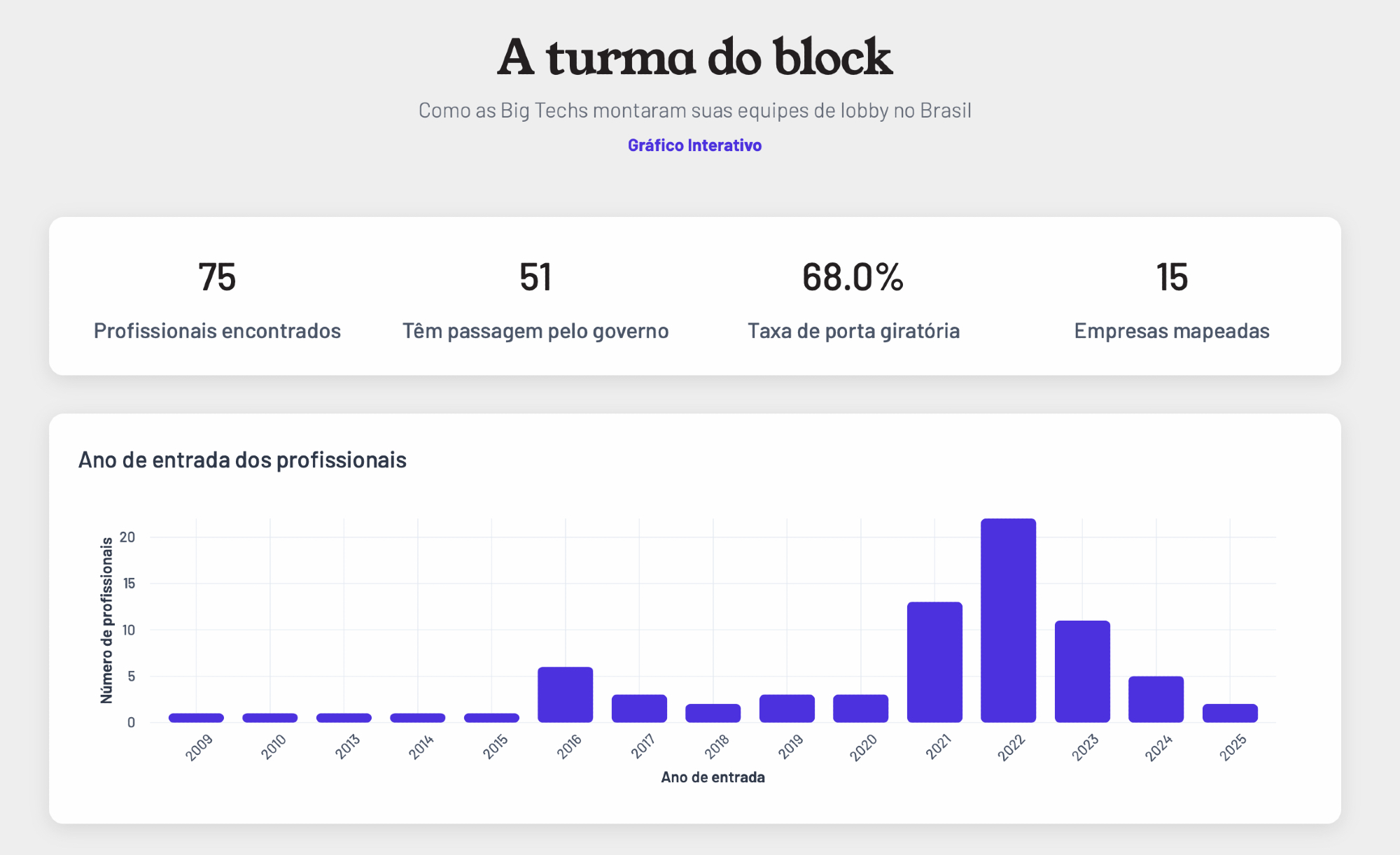This screenshot has width=1400, height=855.
Task: Click the 2015 x-axis label
Action: coord(495,747)
